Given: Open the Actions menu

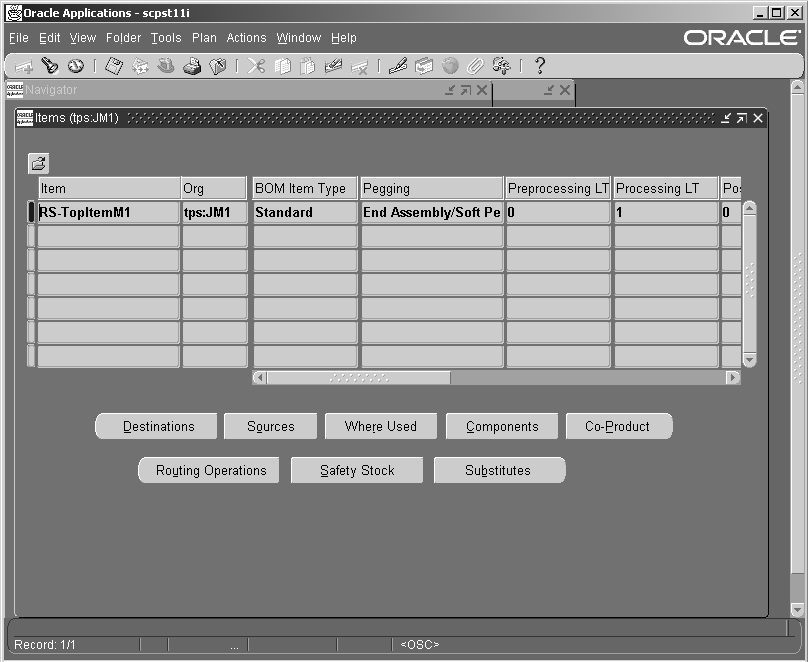Looking at the screenshot, I should 246,38.
